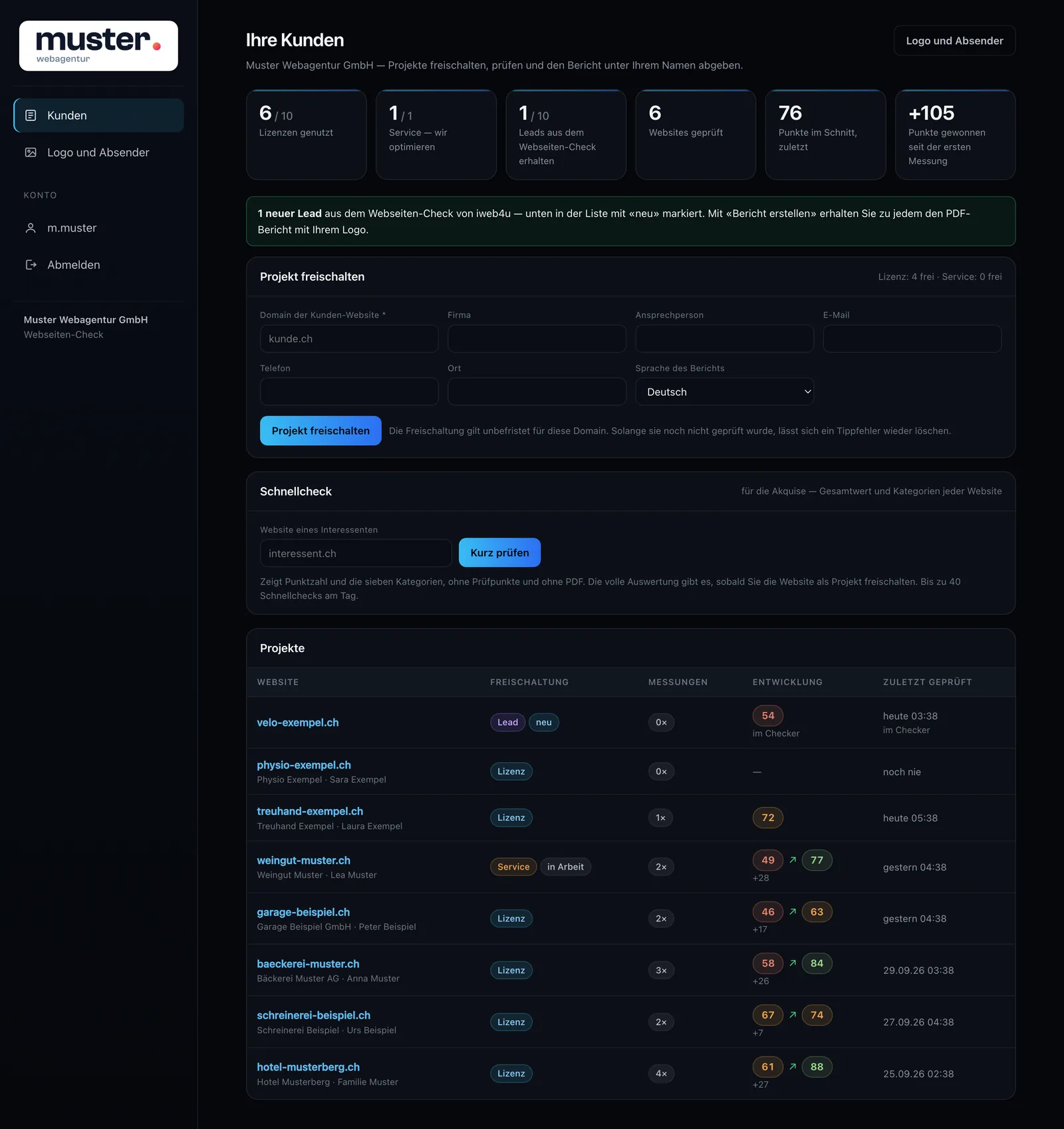Image resolution: width=1064 pixels, height=1129 pixels.
Task: Open the garage-beispiel.ch project link
Action: click(303, 912)
